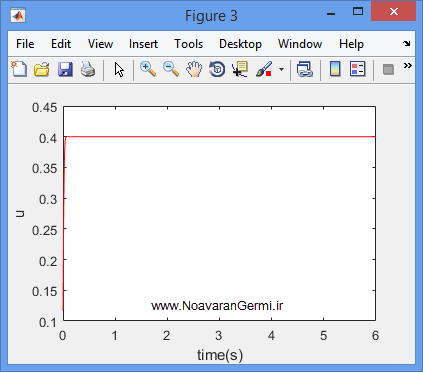Open the Window menu

pos(300,44)
